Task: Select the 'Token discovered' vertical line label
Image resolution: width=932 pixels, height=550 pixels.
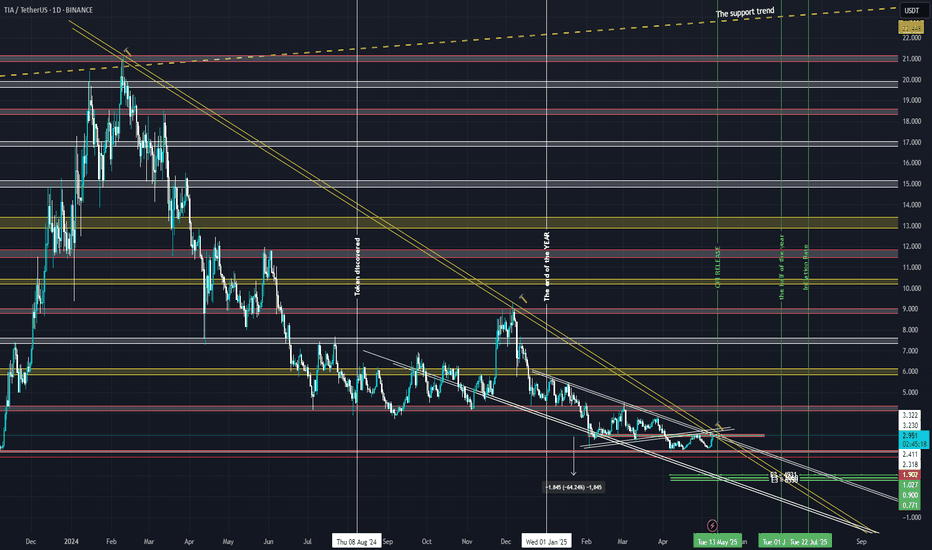Action: (357, 267)
